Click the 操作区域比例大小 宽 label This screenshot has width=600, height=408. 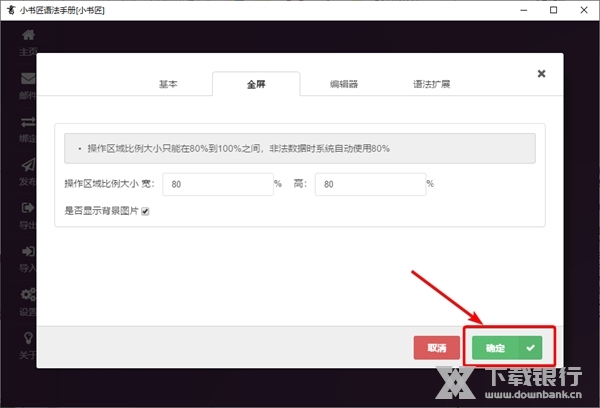pyautogui.click(x=109, y=184)
